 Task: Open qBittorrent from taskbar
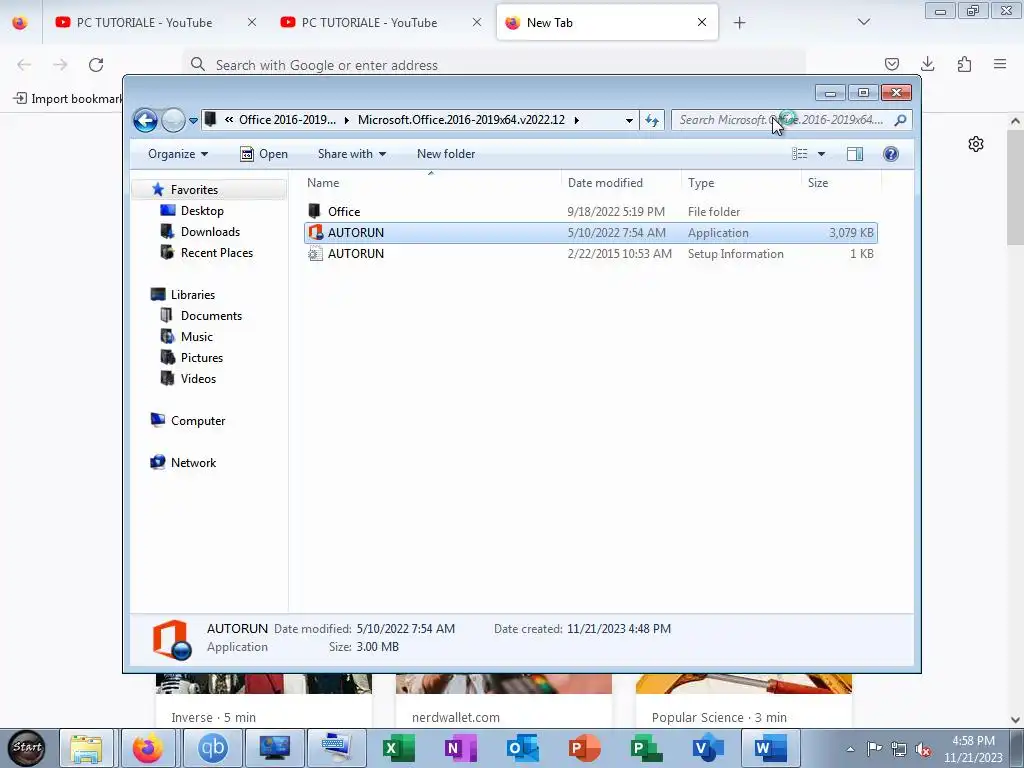pos(213,748)
